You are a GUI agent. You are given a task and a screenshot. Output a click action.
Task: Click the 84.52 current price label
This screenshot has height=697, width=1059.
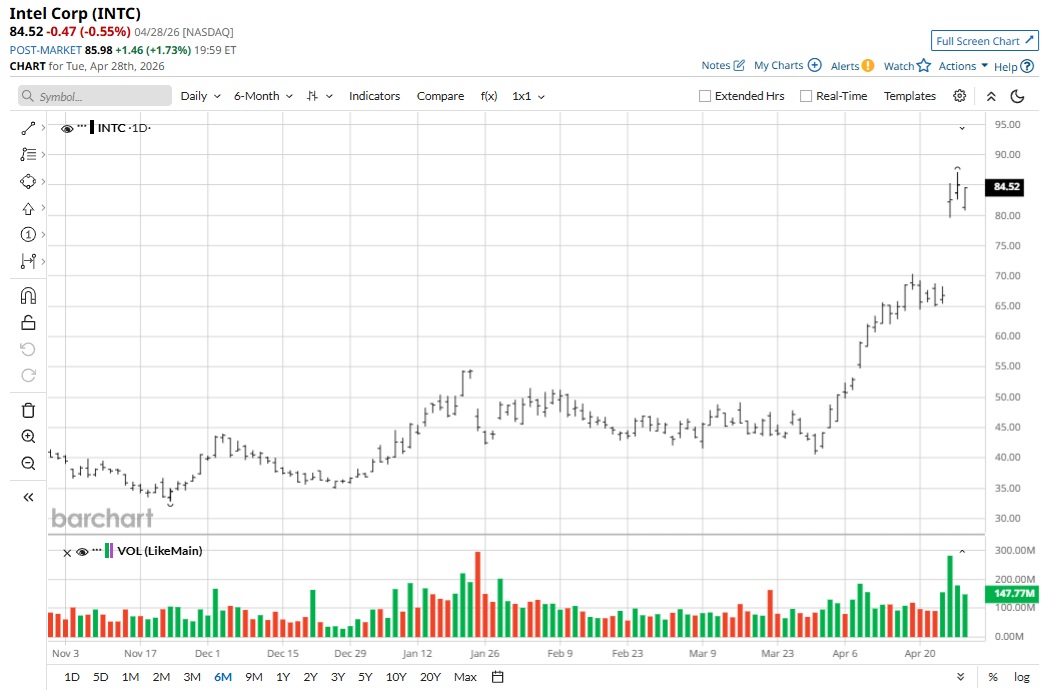[x=1006, y=186]
